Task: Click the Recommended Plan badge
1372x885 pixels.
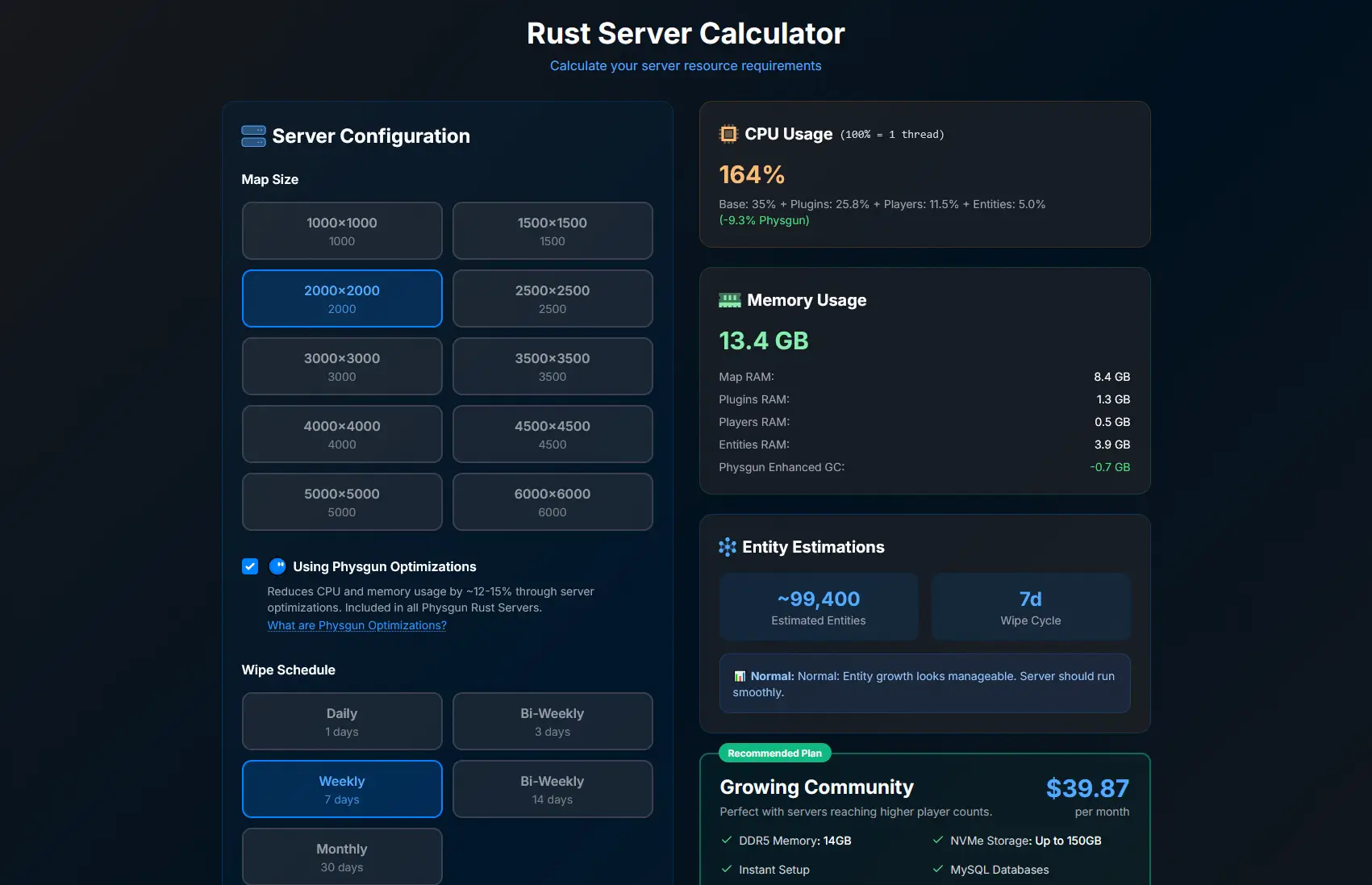Action: pyautogui.click(x=774, y=753)
